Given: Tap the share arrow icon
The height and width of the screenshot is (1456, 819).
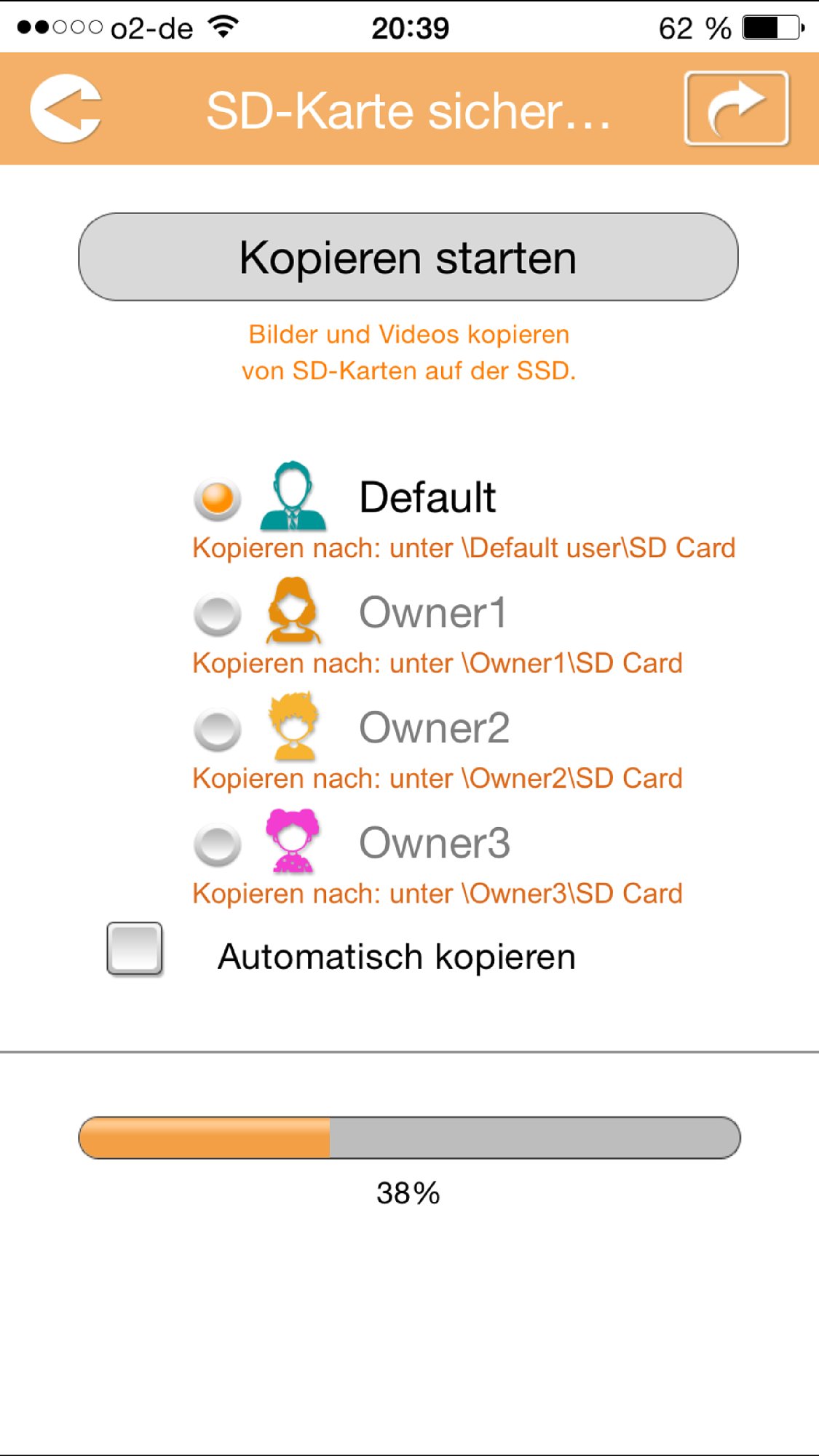Looking at the screenshot, I should pos(736,108).
